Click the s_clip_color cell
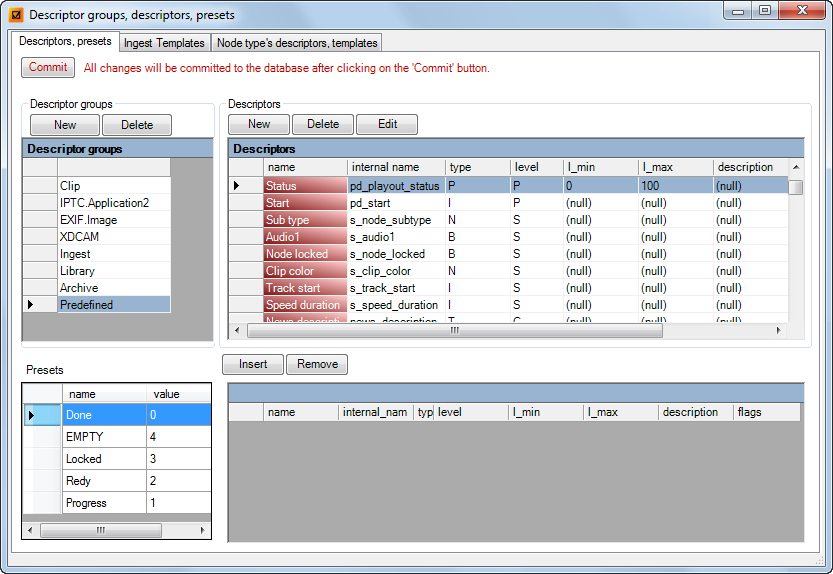833x574 pixels. tap(396, 271)
